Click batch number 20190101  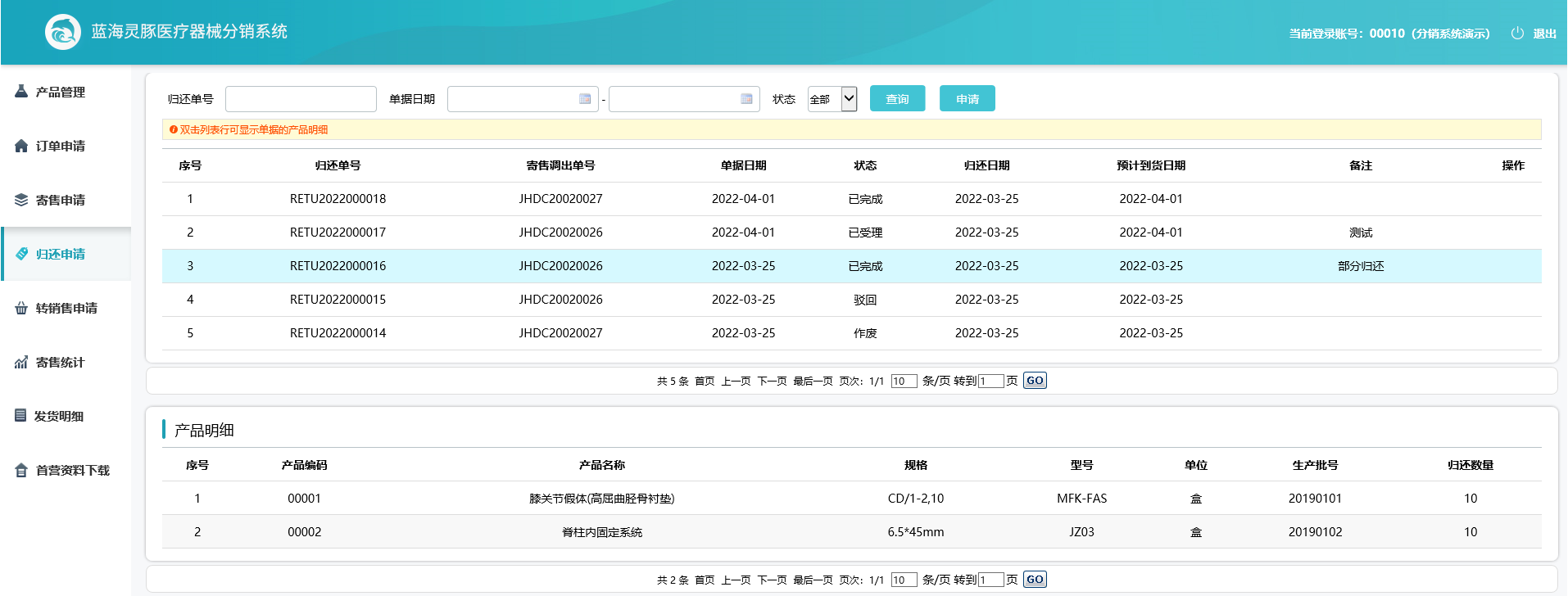[1315, 499]
